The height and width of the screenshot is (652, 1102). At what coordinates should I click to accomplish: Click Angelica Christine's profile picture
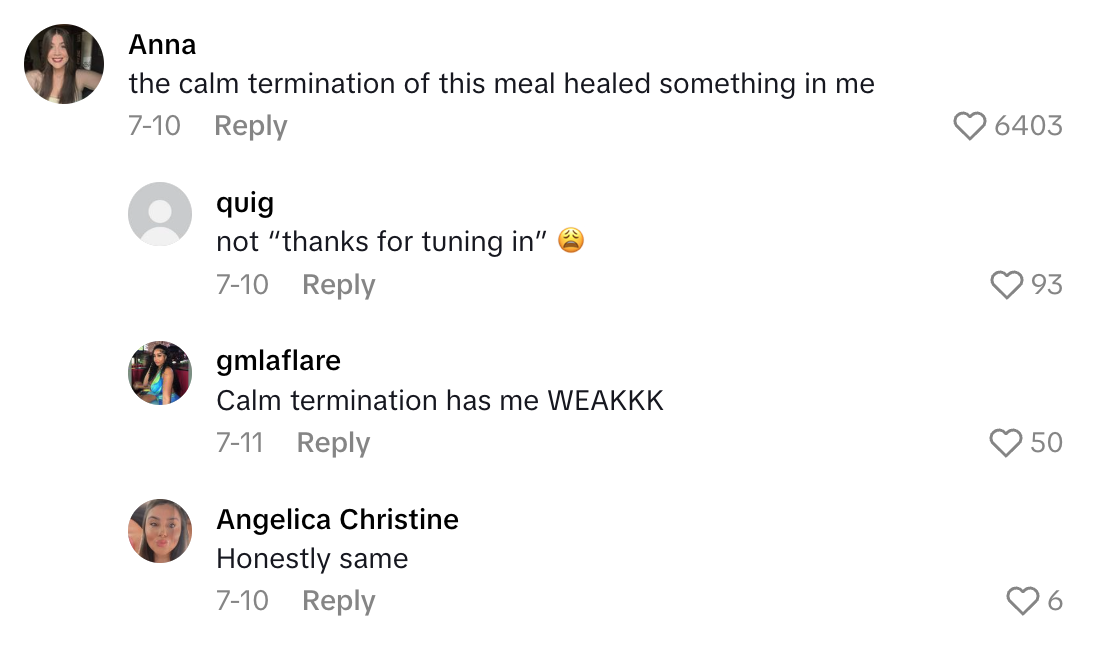[159, 531]
